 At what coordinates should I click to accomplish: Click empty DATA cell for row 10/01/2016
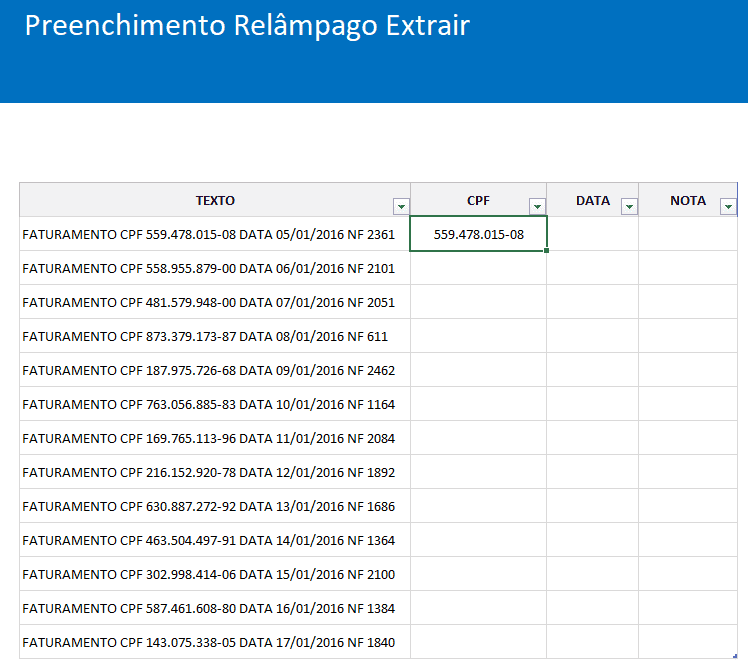click(x=592, y=404)
